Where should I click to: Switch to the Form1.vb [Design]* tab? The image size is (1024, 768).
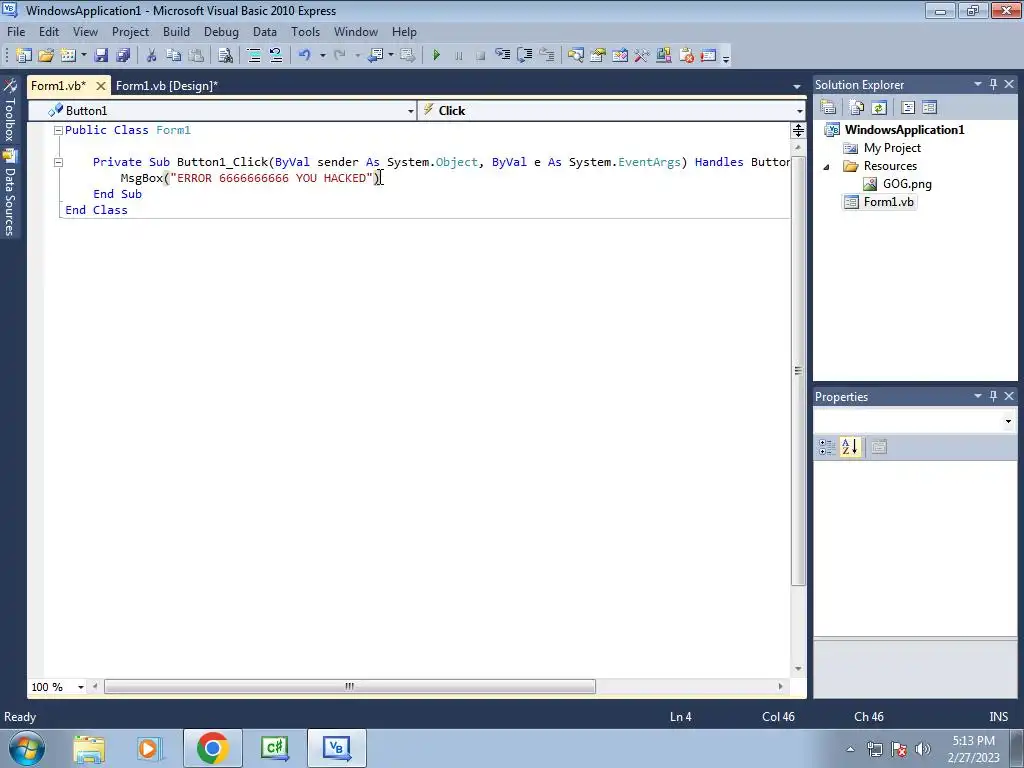[167, 86]
